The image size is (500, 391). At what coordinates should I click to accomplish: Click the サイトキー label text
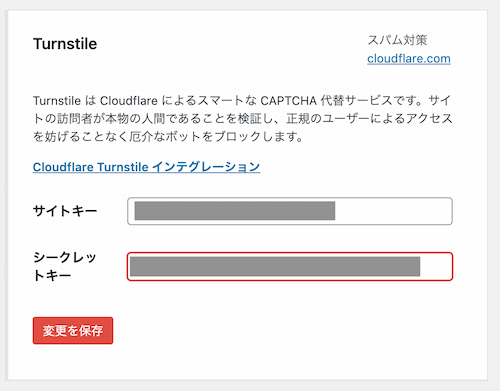click(x=65, y=211)
